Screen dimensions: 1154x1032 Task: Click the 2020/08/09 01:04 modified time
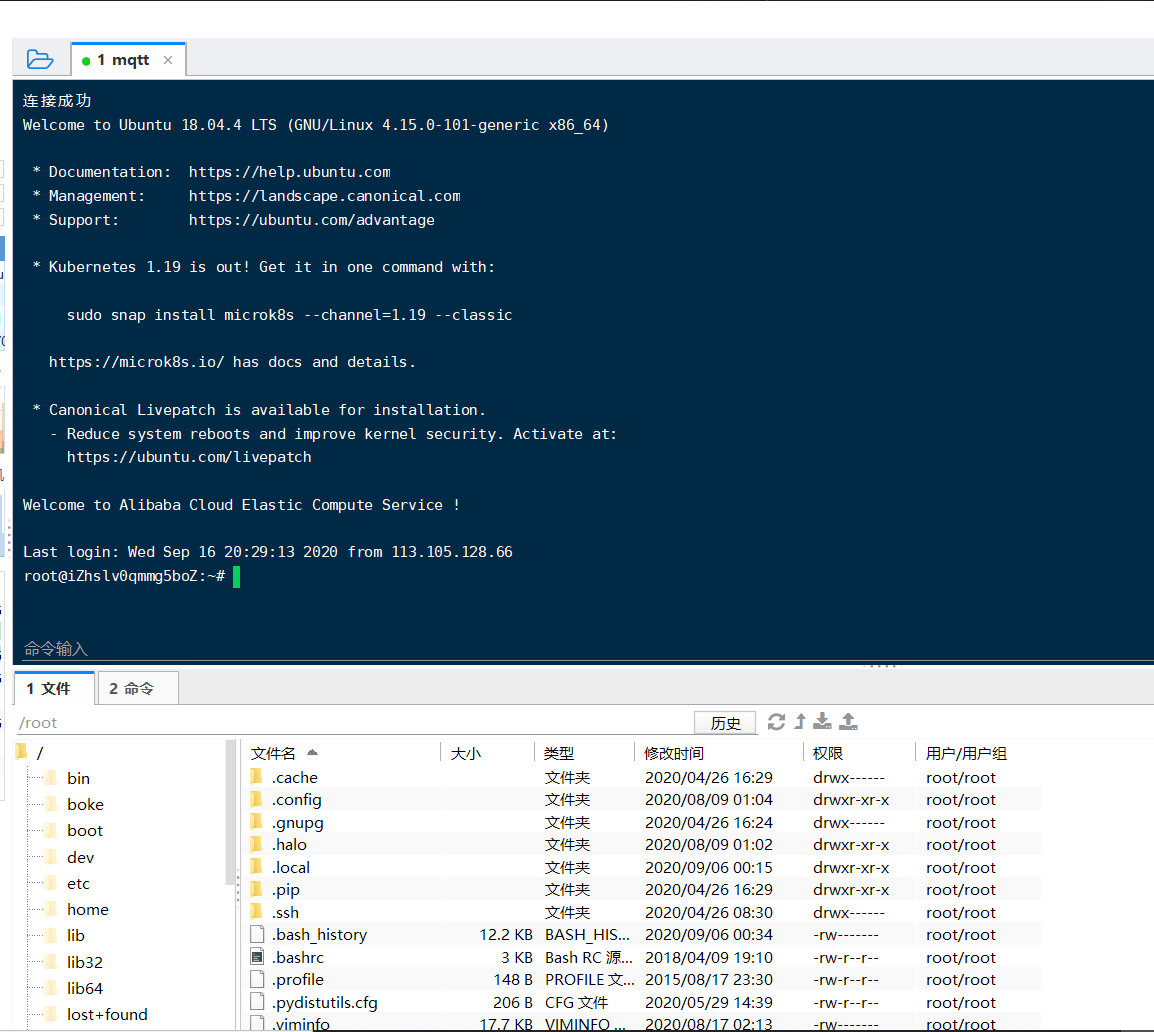pos(709,799)
